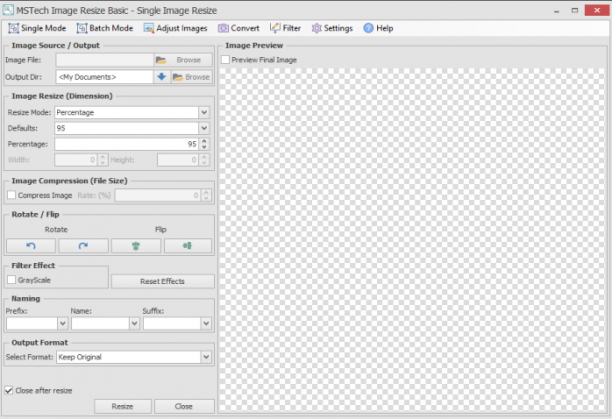This screenshot has height=419, width=612.
Task: Click the Help question mark icon
Action: click(x=368, y=28)
